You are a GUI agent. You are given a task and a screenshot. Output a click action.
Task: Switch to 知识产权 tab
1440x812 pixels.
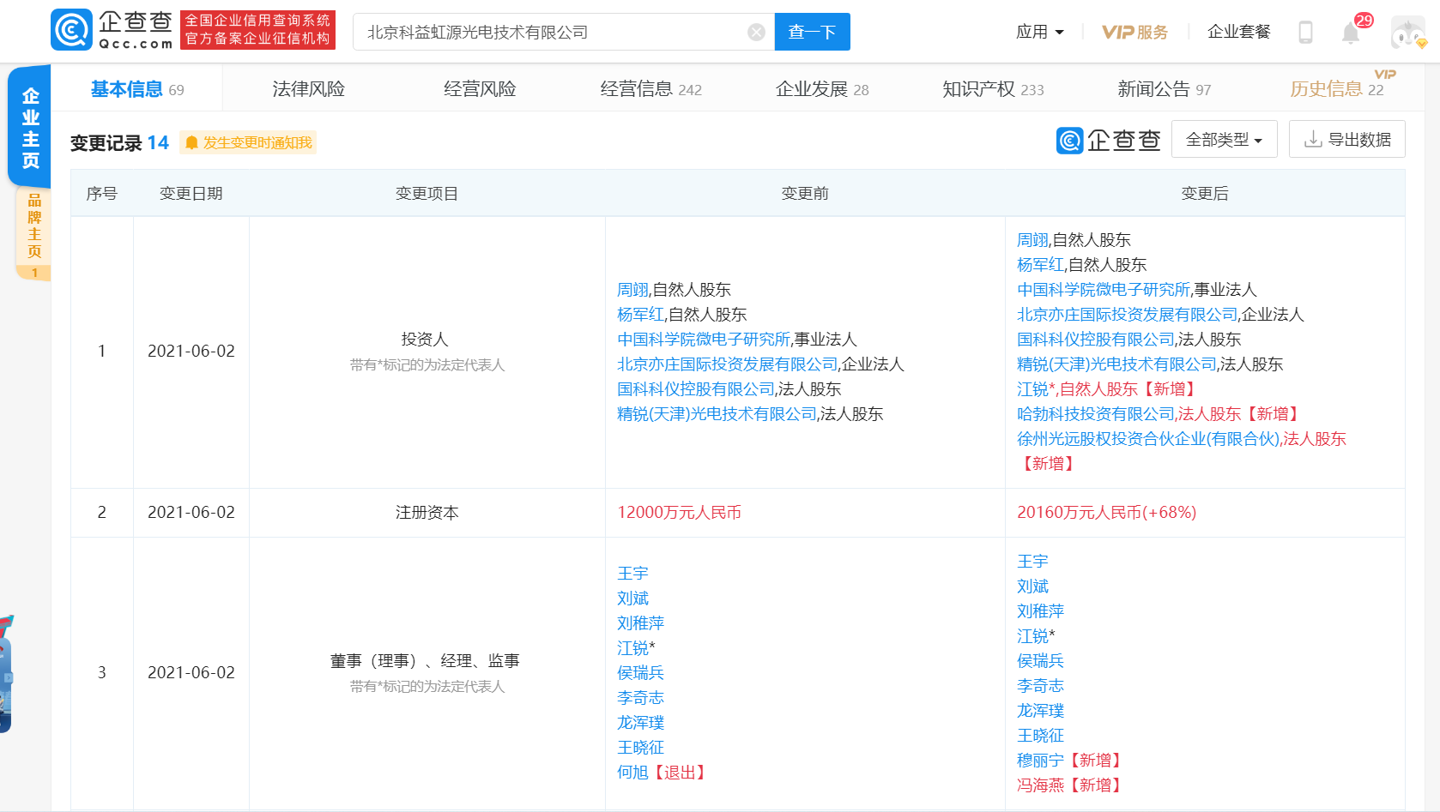pyautogui.click(x=992, y=89)
